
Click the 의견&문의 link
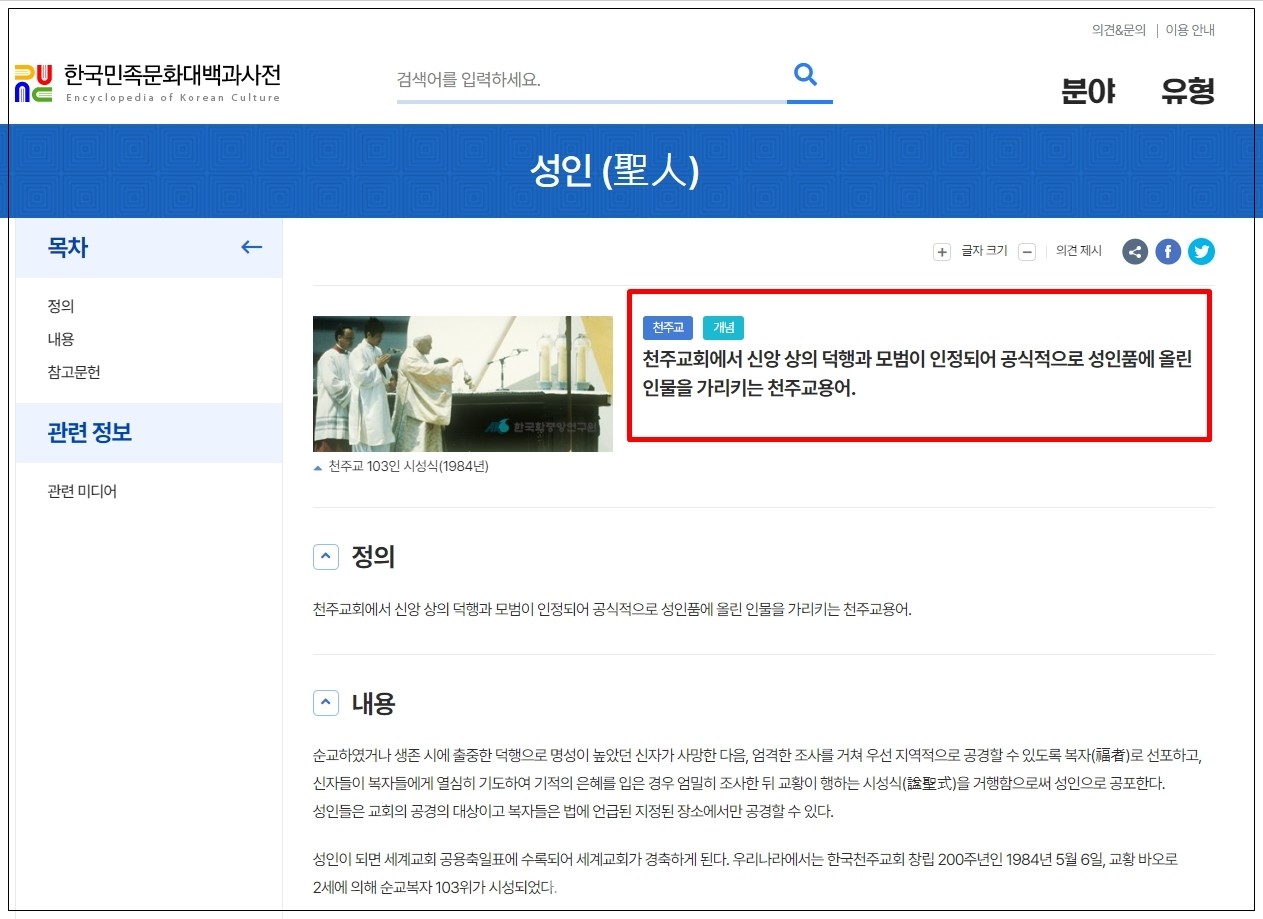tap(1118, 30)
